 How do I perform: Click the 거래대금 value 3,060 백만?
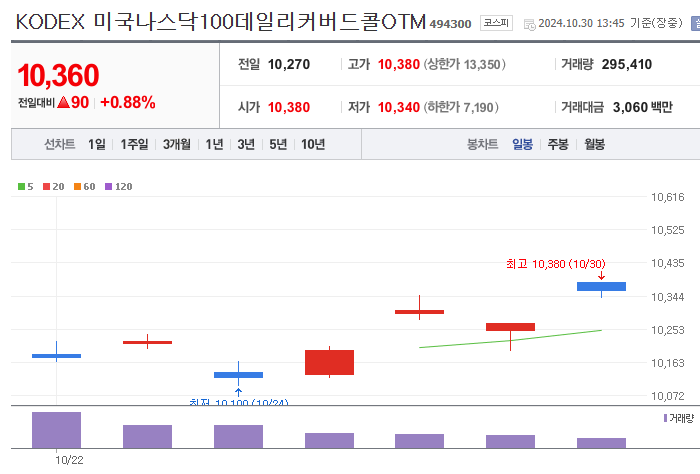pos(643,107)
